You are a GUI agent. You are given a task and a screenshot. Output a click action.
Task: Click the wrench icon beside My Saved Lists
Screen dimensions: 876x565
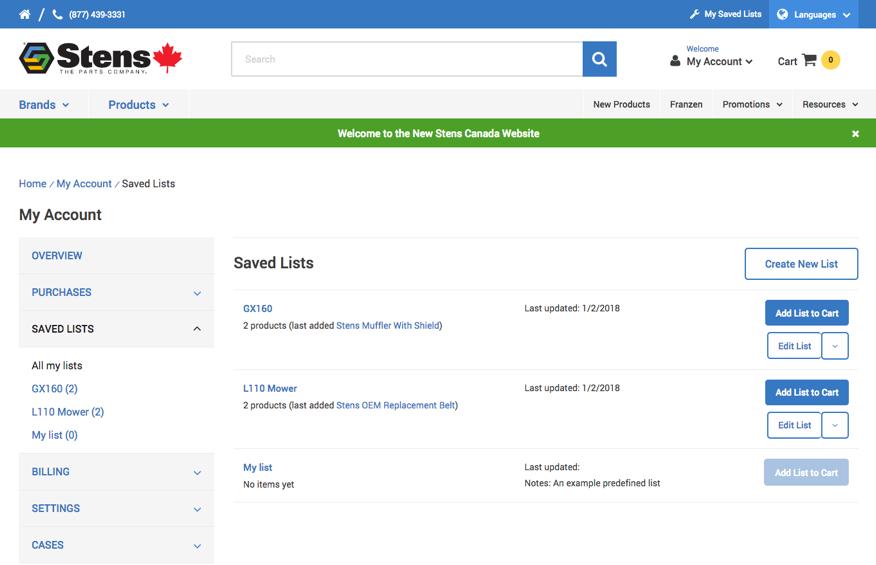pos(694,14)
